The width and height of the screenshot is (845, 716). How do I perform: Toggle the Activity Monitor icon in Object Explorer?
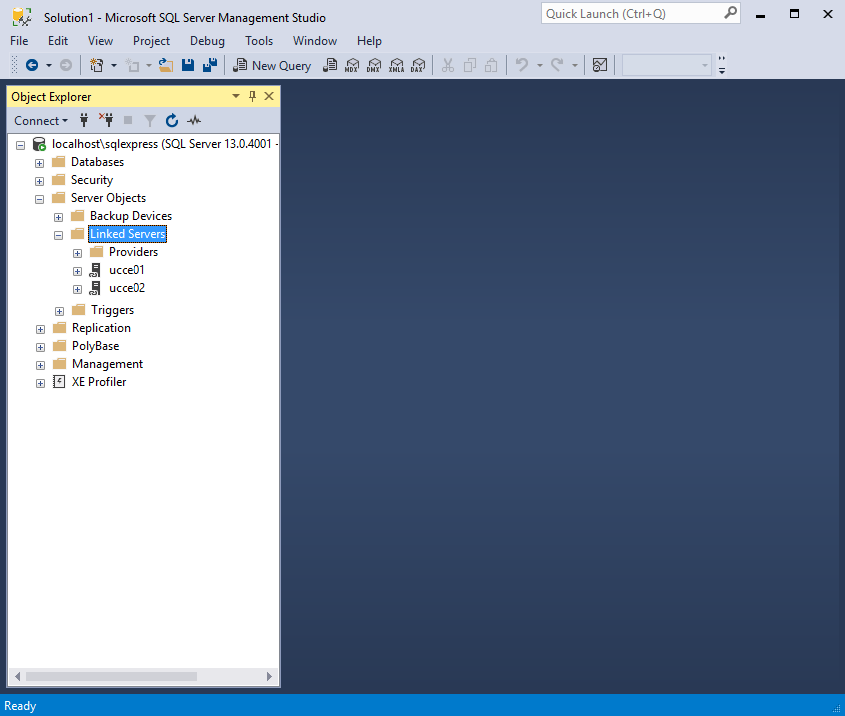(x=194, y=120)
